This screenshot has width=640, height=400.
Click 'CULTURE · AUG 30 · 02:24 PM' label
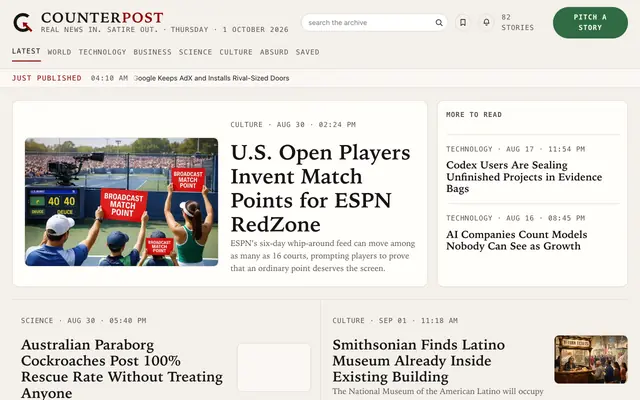point(293,124)
